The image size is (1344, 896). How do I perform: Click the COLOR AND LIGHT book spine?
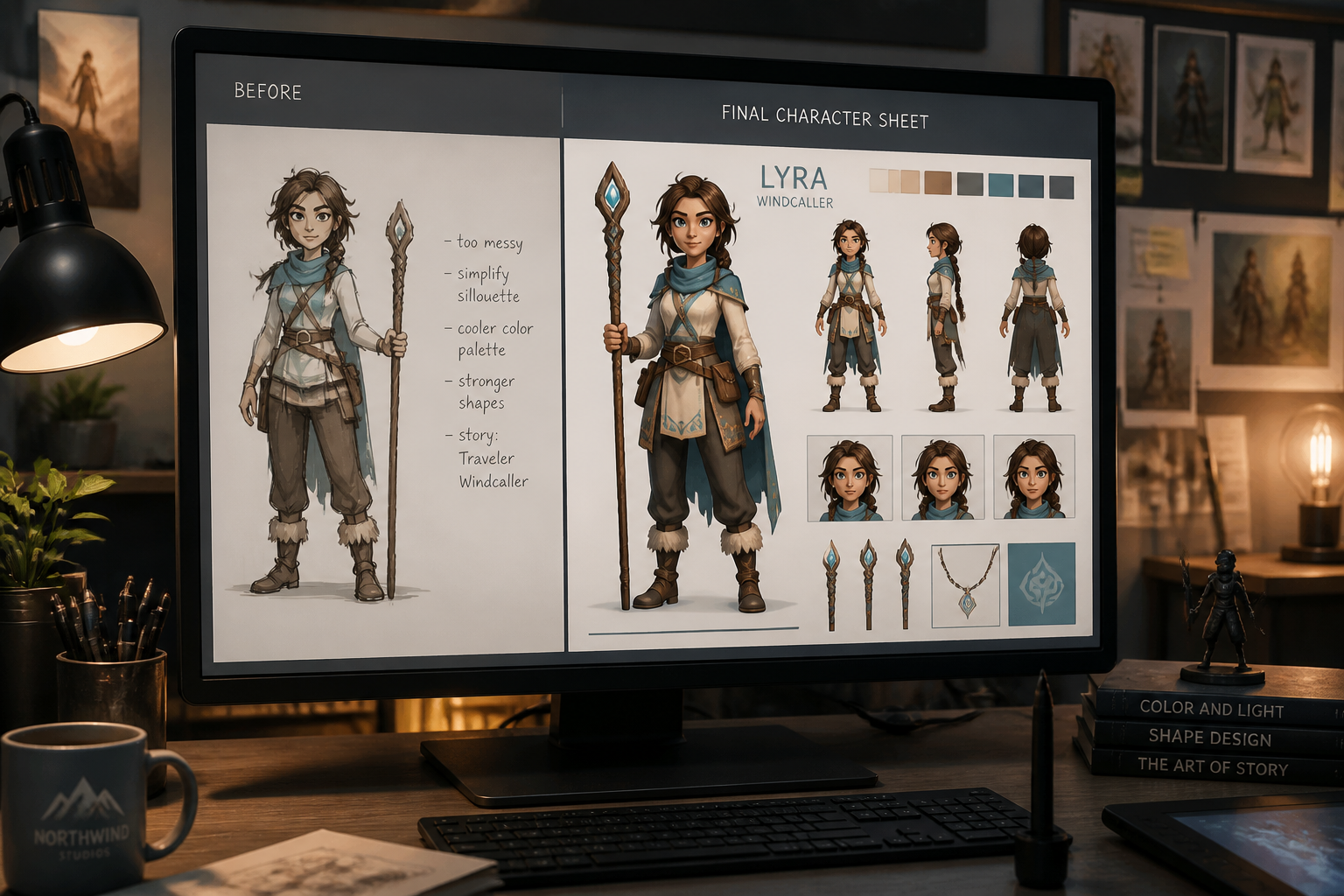click(x=1211, y=708)
